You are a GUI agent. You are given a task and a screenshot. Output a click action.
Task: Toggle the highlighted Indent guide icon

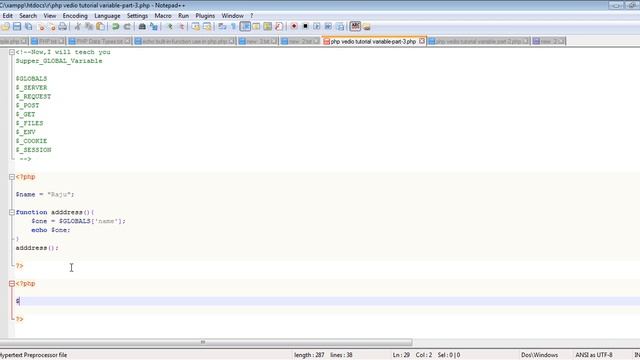(245, 27)
